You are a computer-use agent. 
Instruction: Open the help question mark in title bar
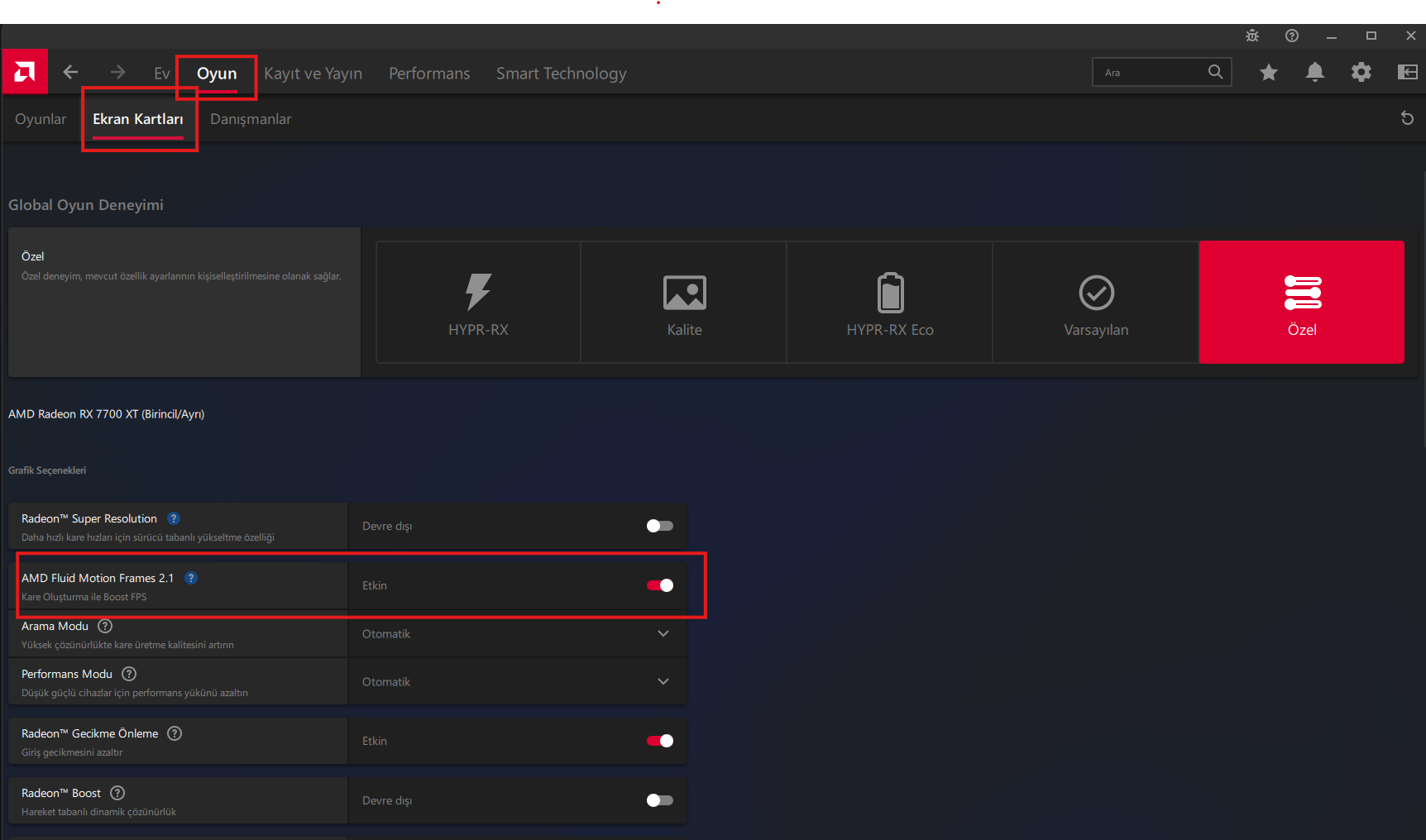pos(1292,36)
